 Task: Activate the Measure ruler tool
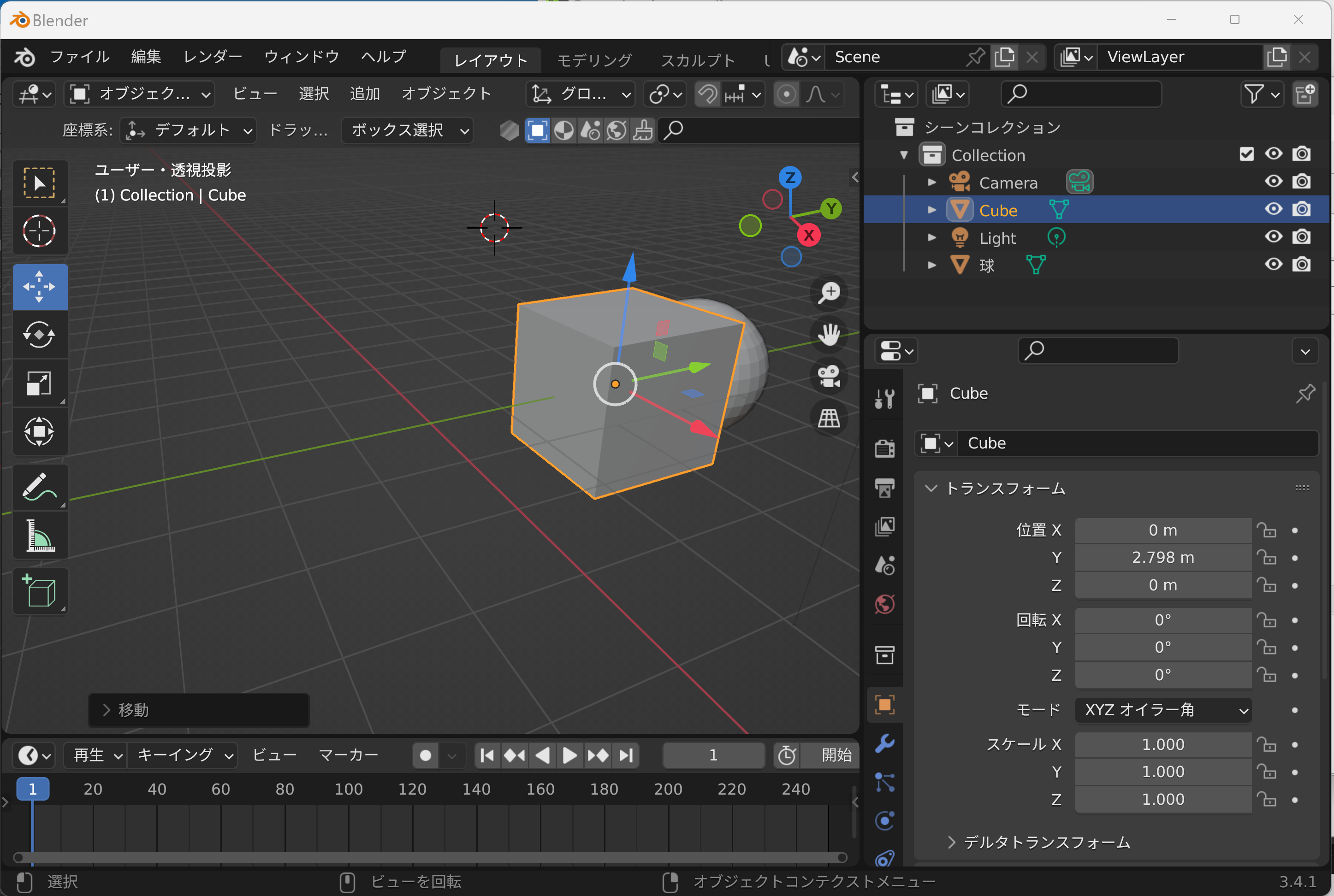coord(40,536)
